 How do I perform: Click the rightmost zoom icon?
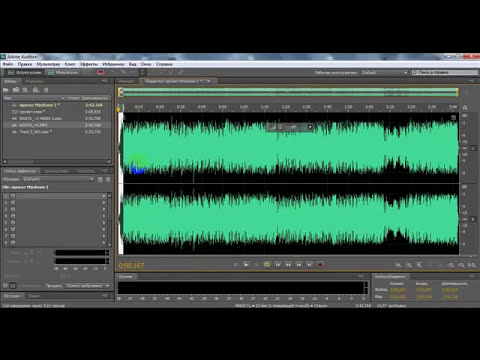pyautogui.click(x=472, y=265)
